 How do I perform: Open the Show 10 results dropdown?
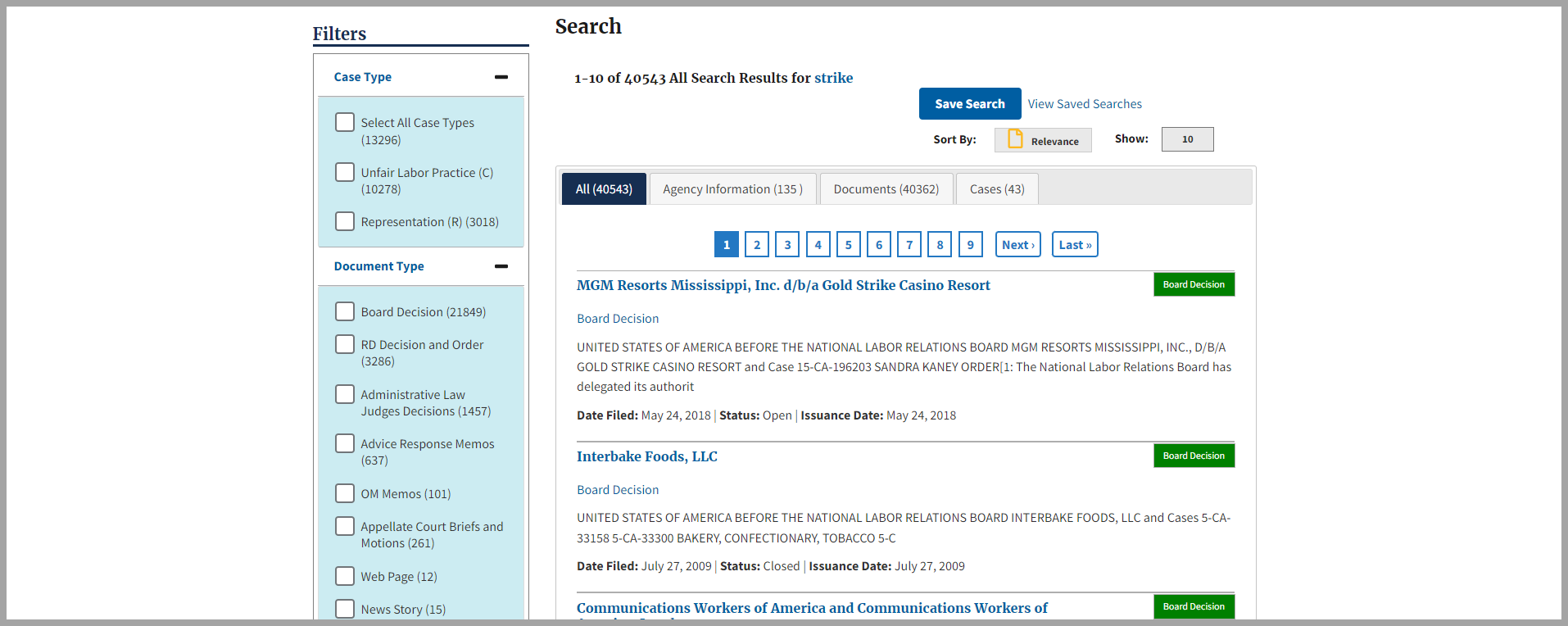point(1187,139)
